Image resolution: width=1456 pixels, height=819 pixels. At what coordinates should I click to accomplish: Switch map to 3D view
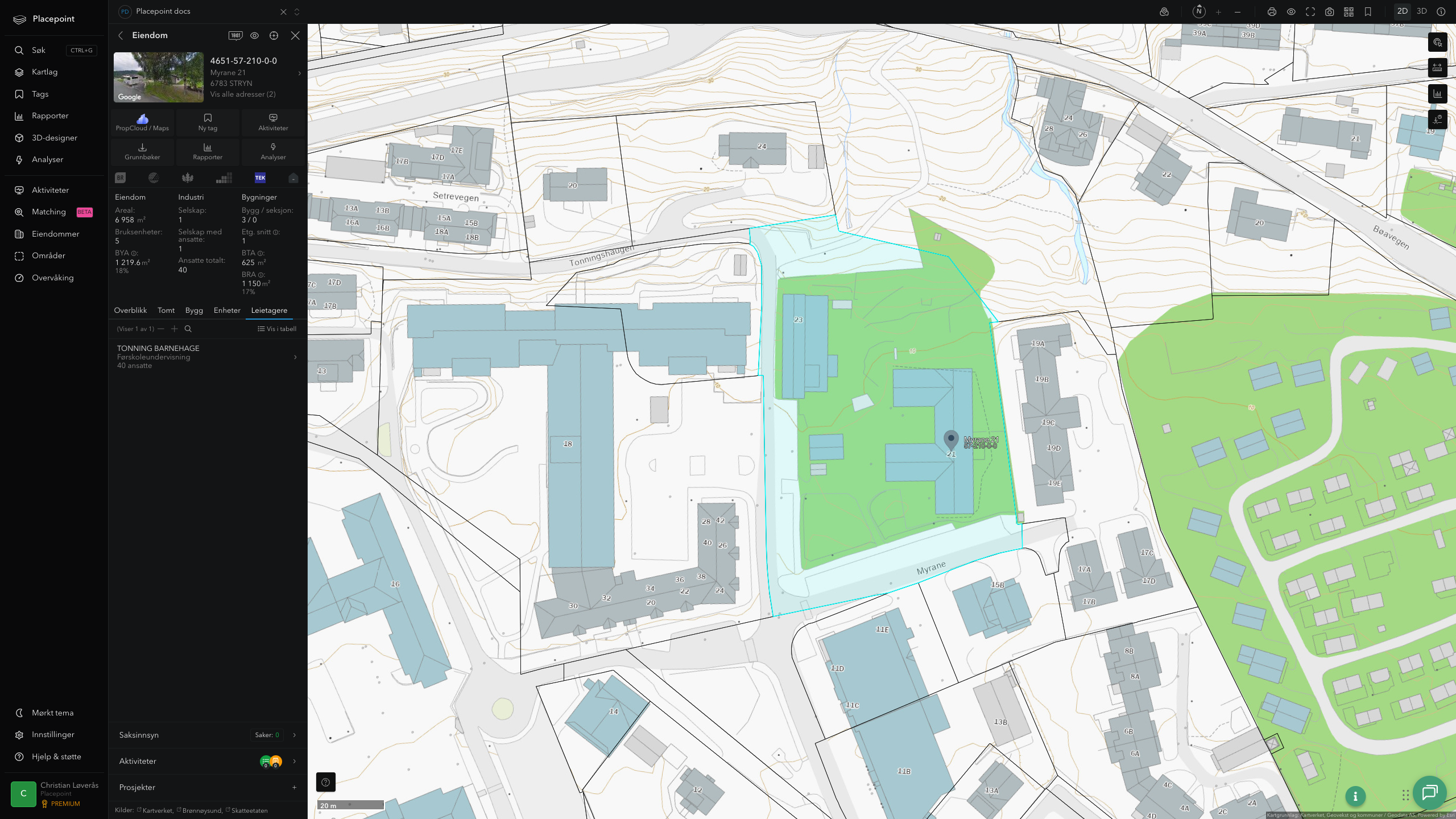point(1422,11)
